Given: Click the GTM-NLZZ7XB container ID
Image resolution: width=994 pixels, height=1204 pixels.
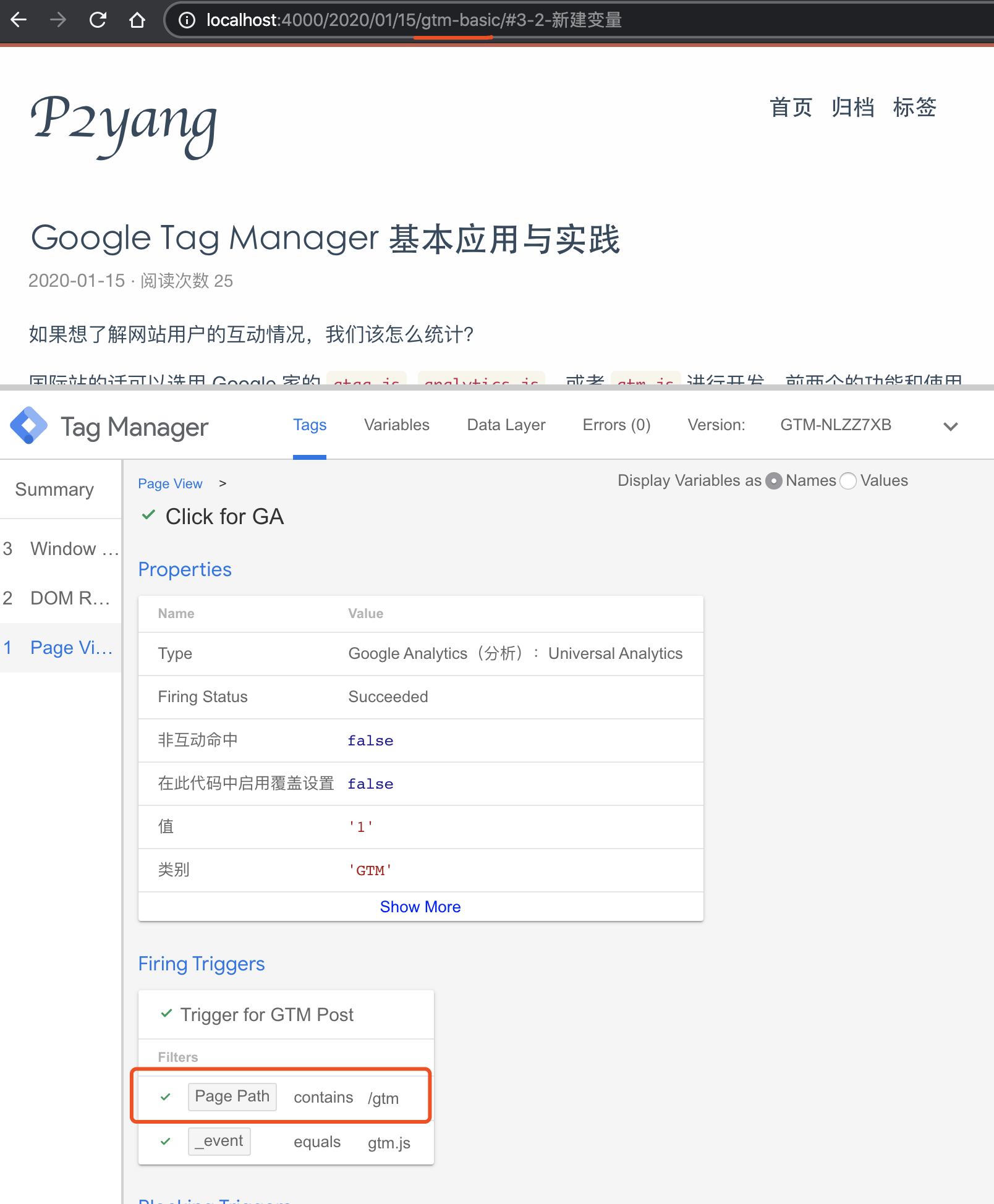Looking at the screenshot, I should pos(835,425).
